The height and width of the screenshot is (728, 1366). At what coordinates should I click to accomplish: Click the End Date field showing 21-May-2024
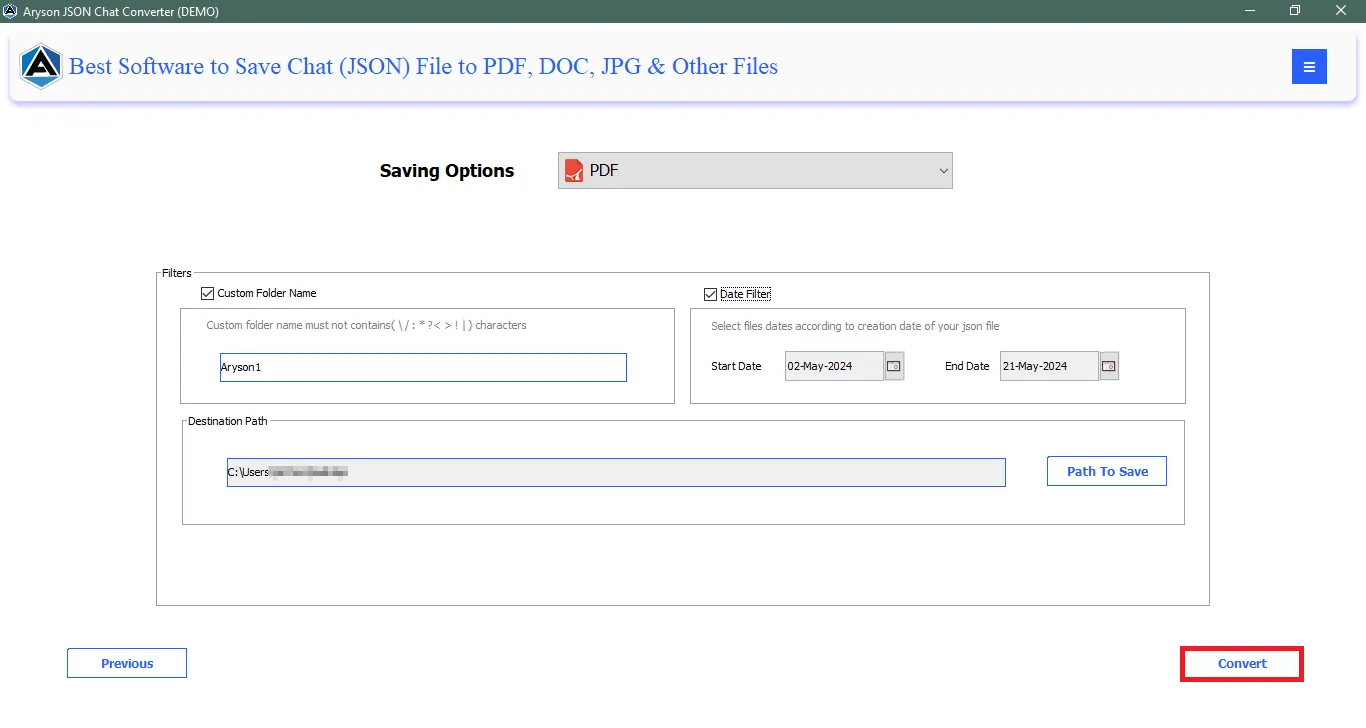coord(1048,367)
